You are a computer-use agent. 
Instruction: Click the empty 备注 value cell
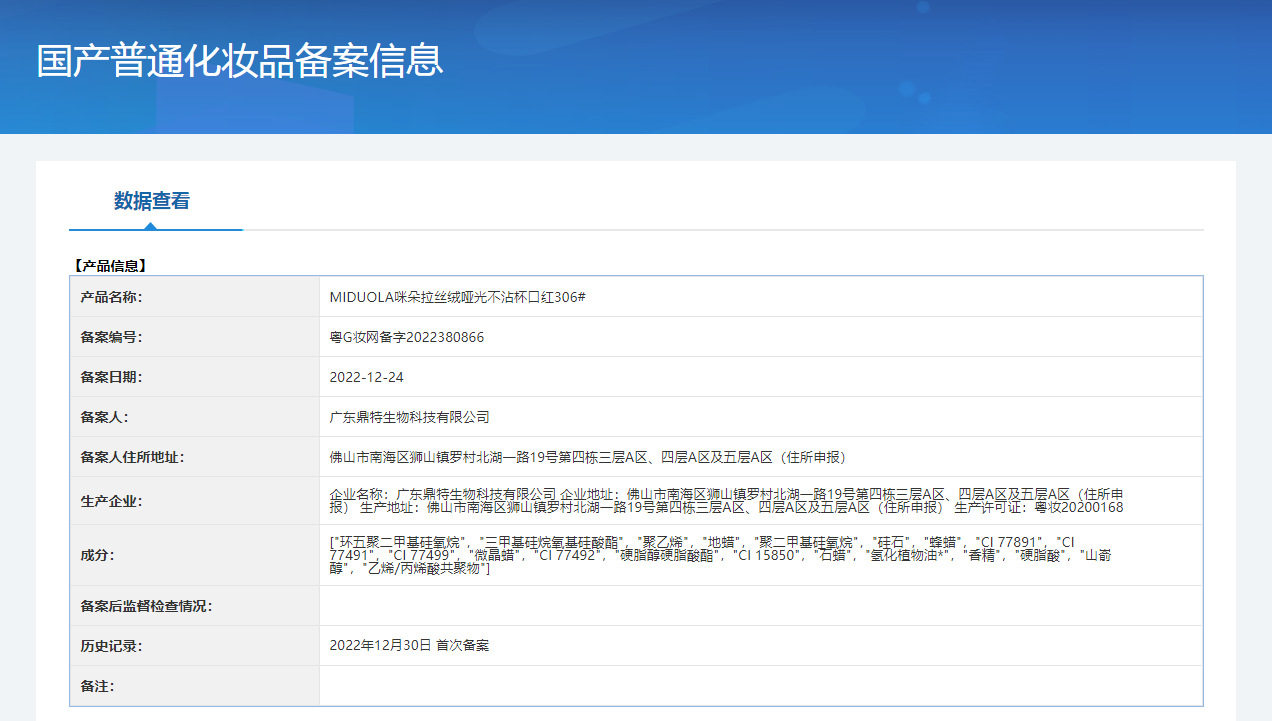pos(761,686)
